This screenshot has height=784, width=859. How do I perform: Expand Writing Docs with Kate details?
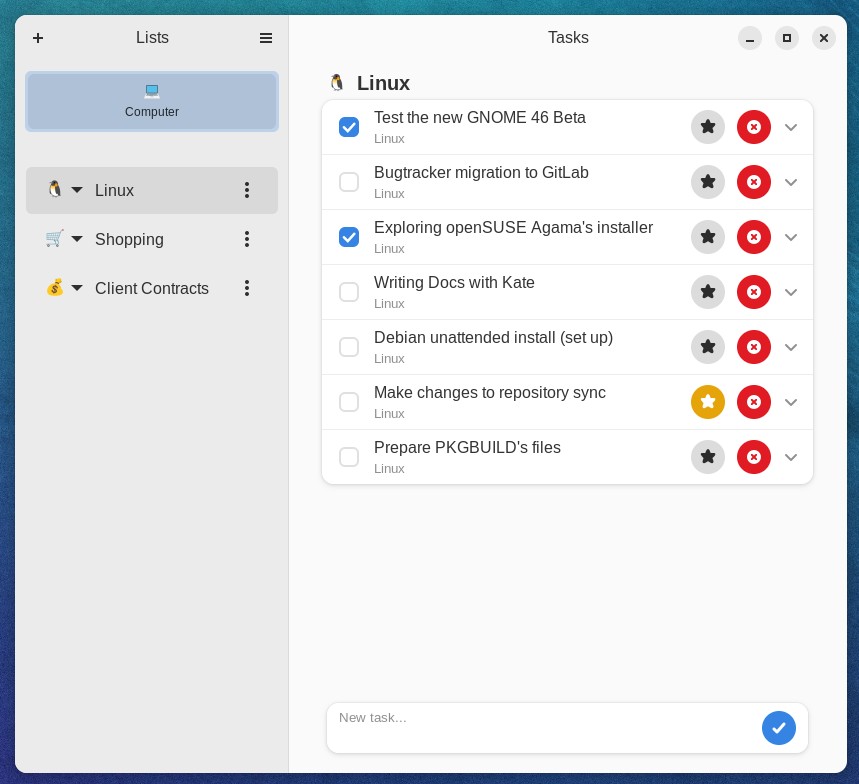791,292
